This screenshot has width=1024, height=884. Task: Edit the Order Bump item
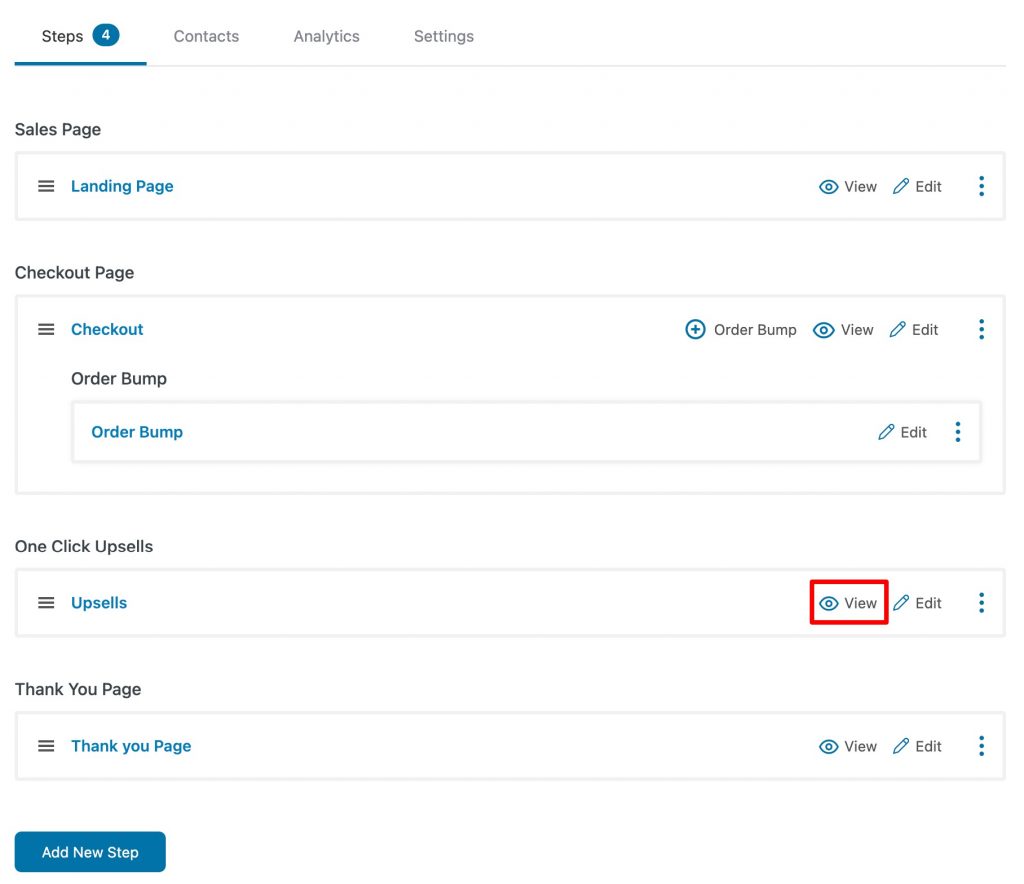(x=902, y=432)
